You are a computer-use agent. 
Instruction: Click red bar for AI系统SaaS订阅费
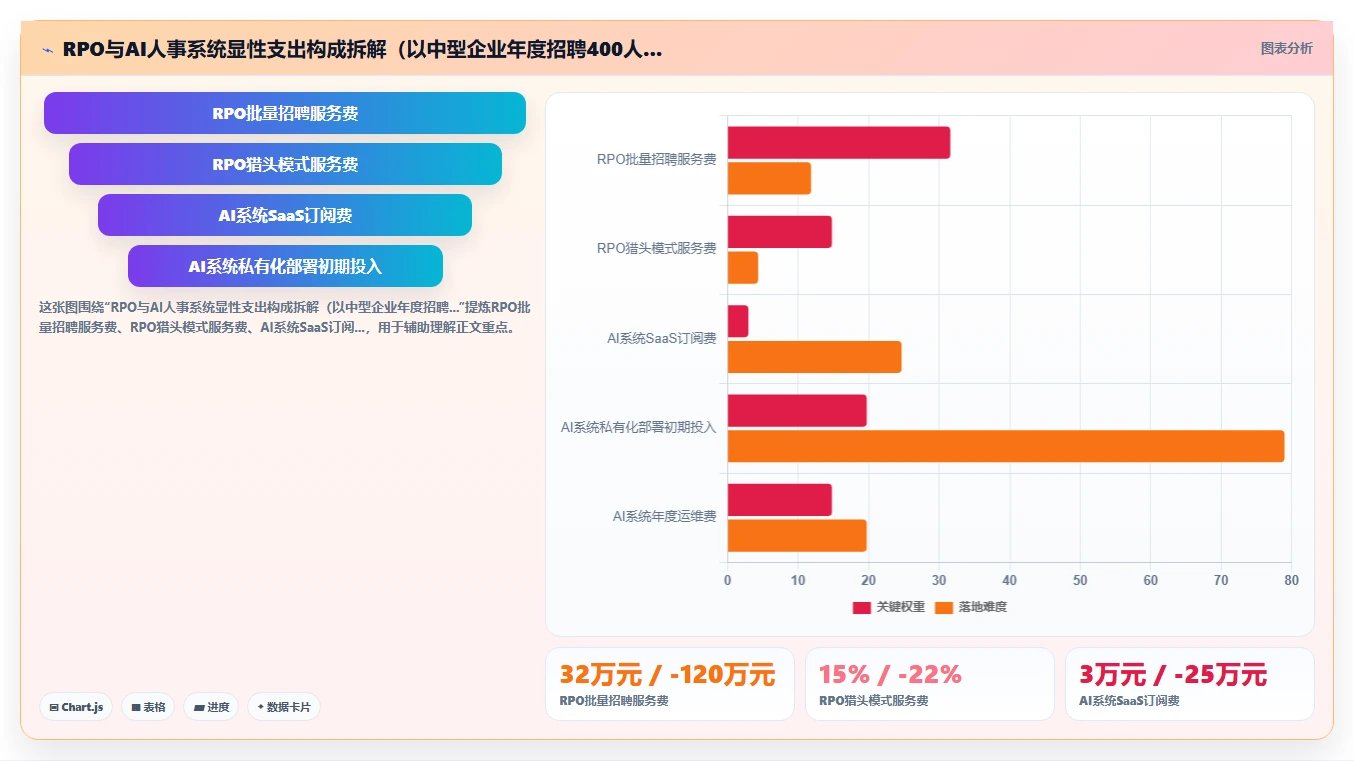(737, 321)
